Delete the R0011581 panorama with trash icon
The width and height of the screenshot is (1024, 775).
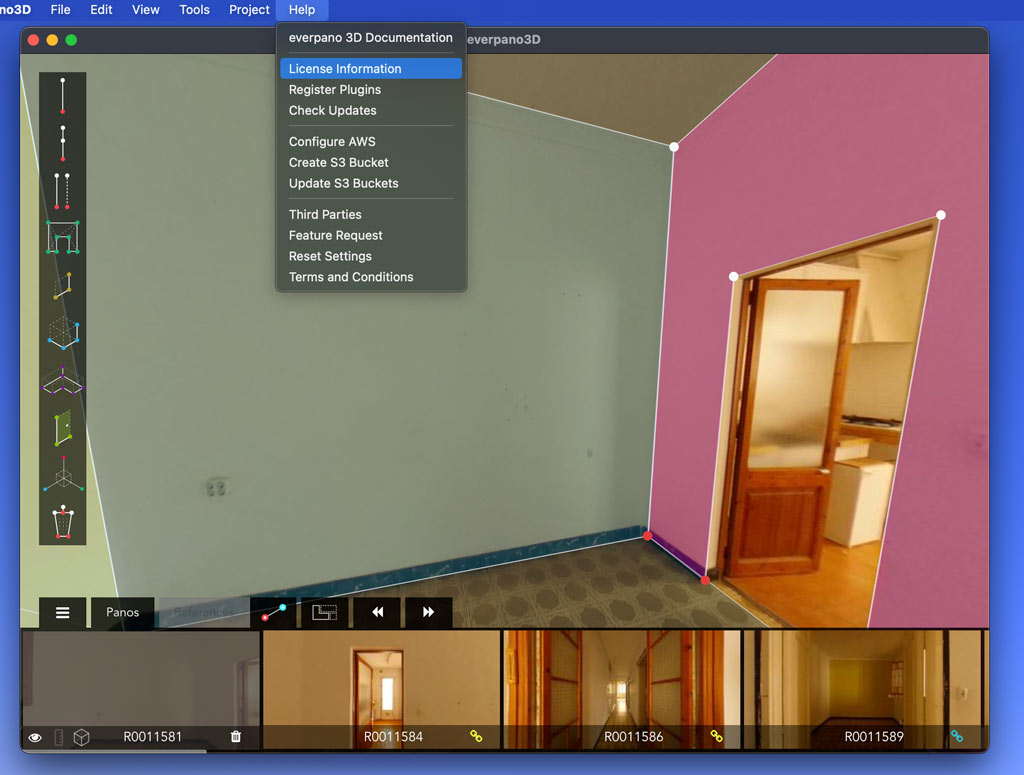[236, 737]
